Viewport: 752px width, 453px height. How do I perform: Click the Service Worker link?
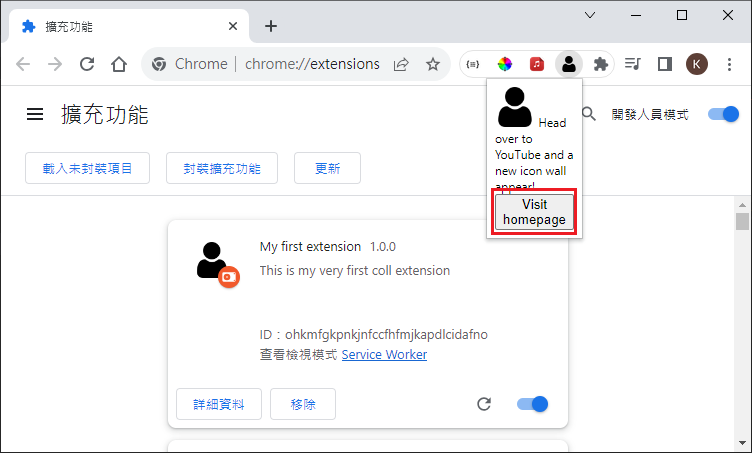tap(384, 355)
